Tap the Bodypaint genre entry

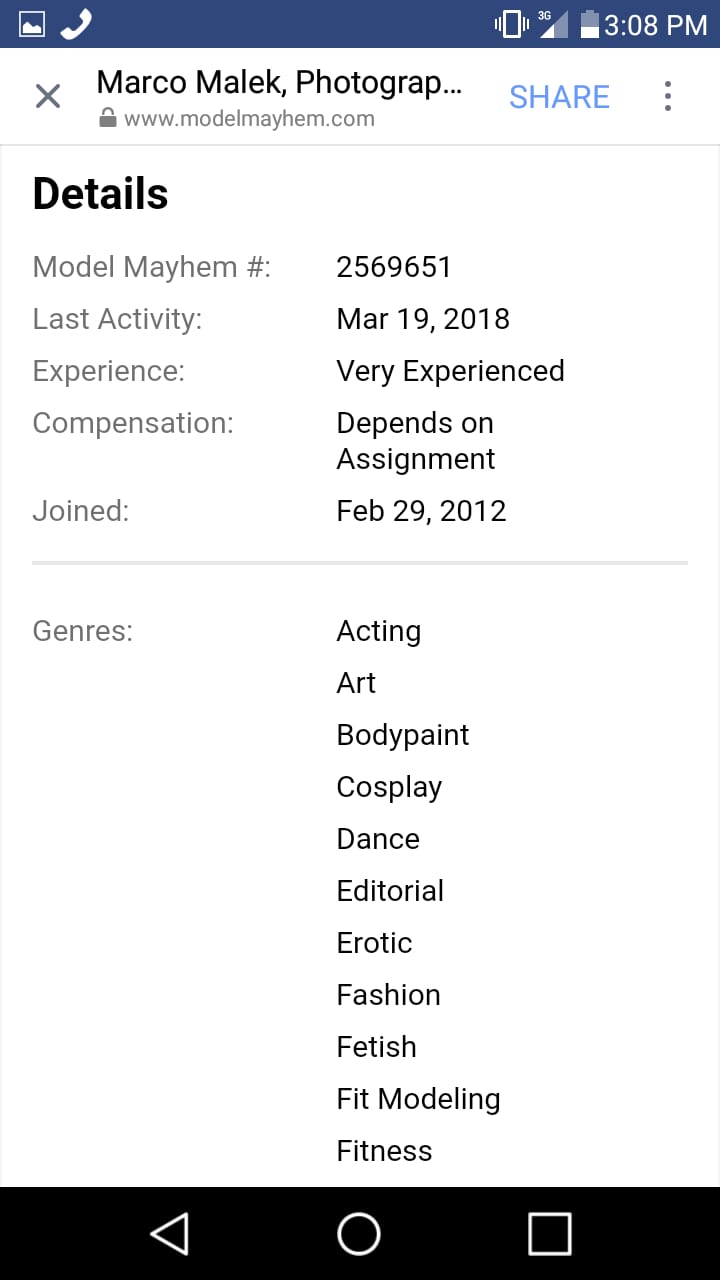click(402, 735)
